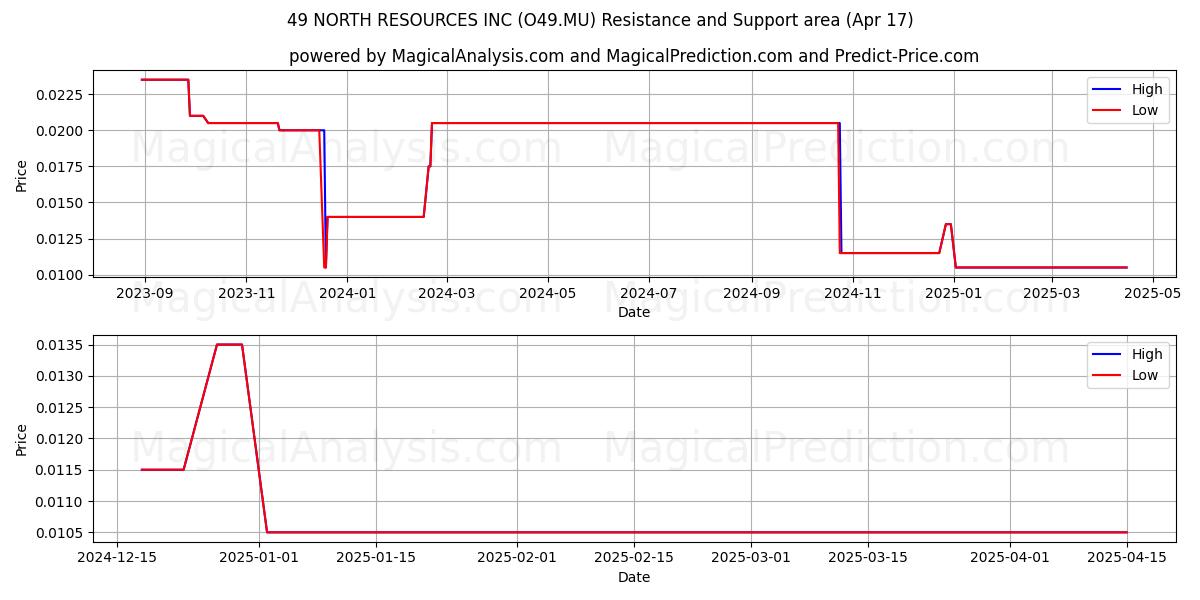Click the chart title mentioning 49 NORTH RESOURCES
1200x600 pixels.
600,20
